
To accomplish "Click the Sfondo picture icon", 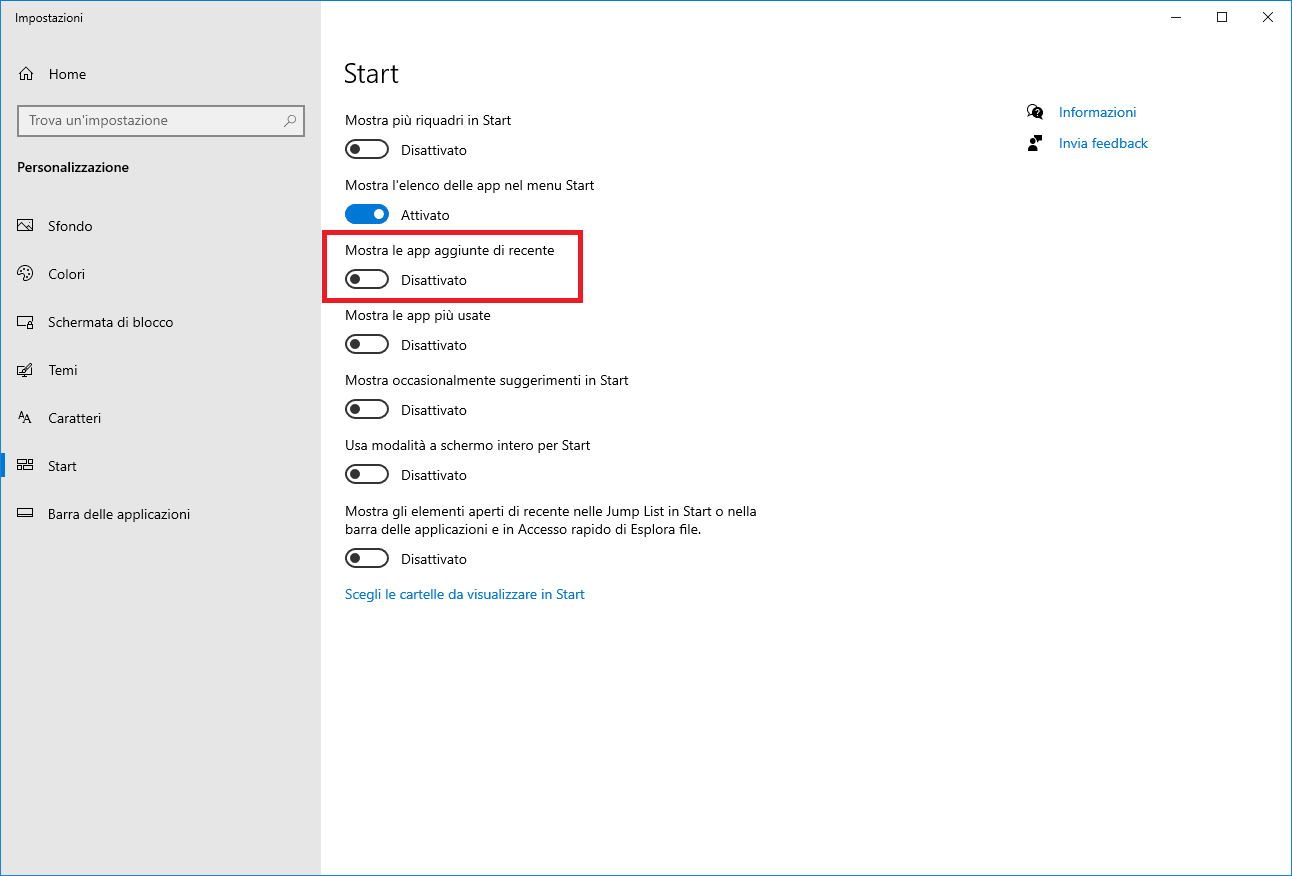I will pos(26,226).
